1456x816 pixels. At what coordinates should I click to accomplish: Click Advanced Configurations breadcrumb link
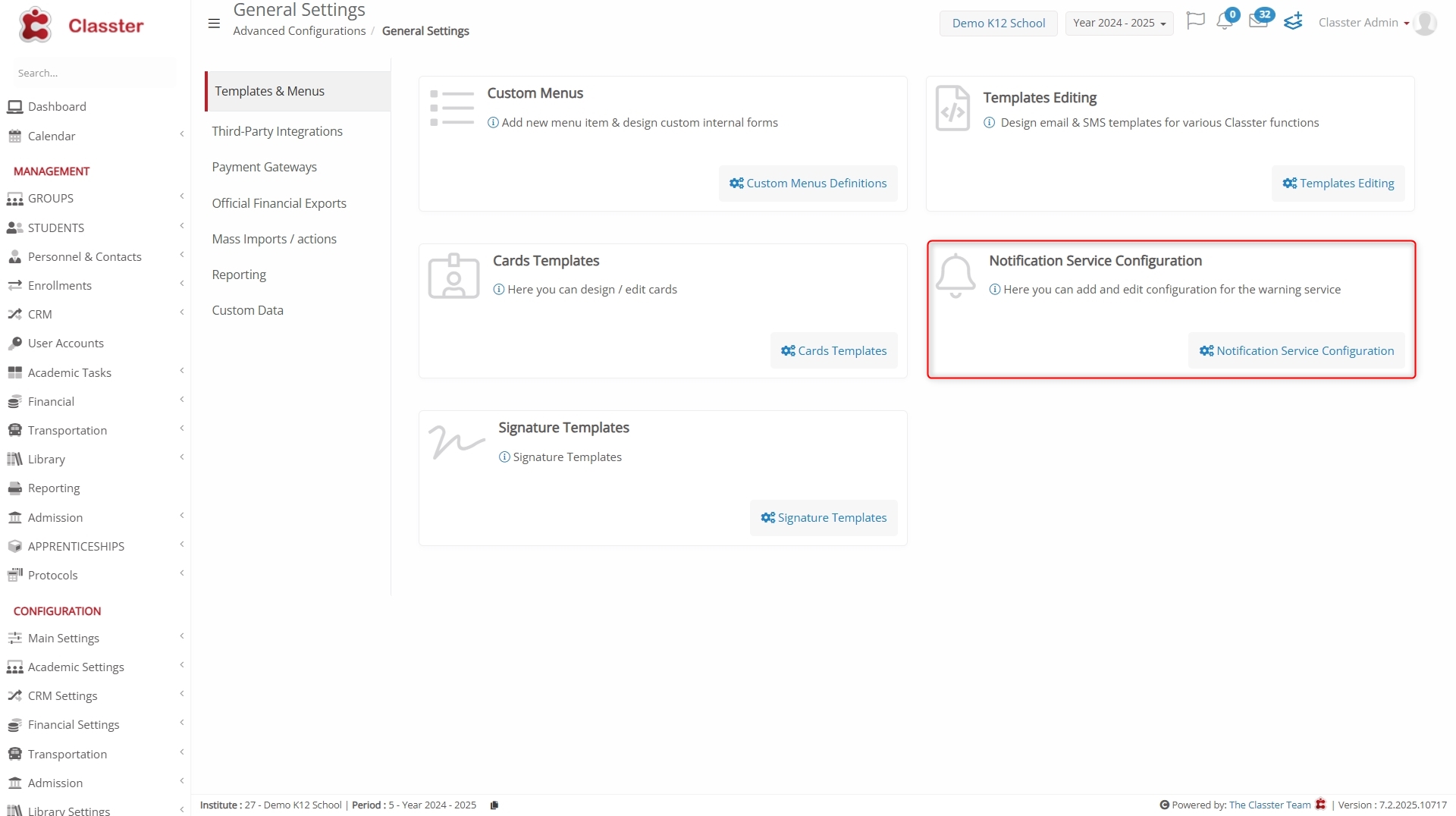[x=300, y=31]
